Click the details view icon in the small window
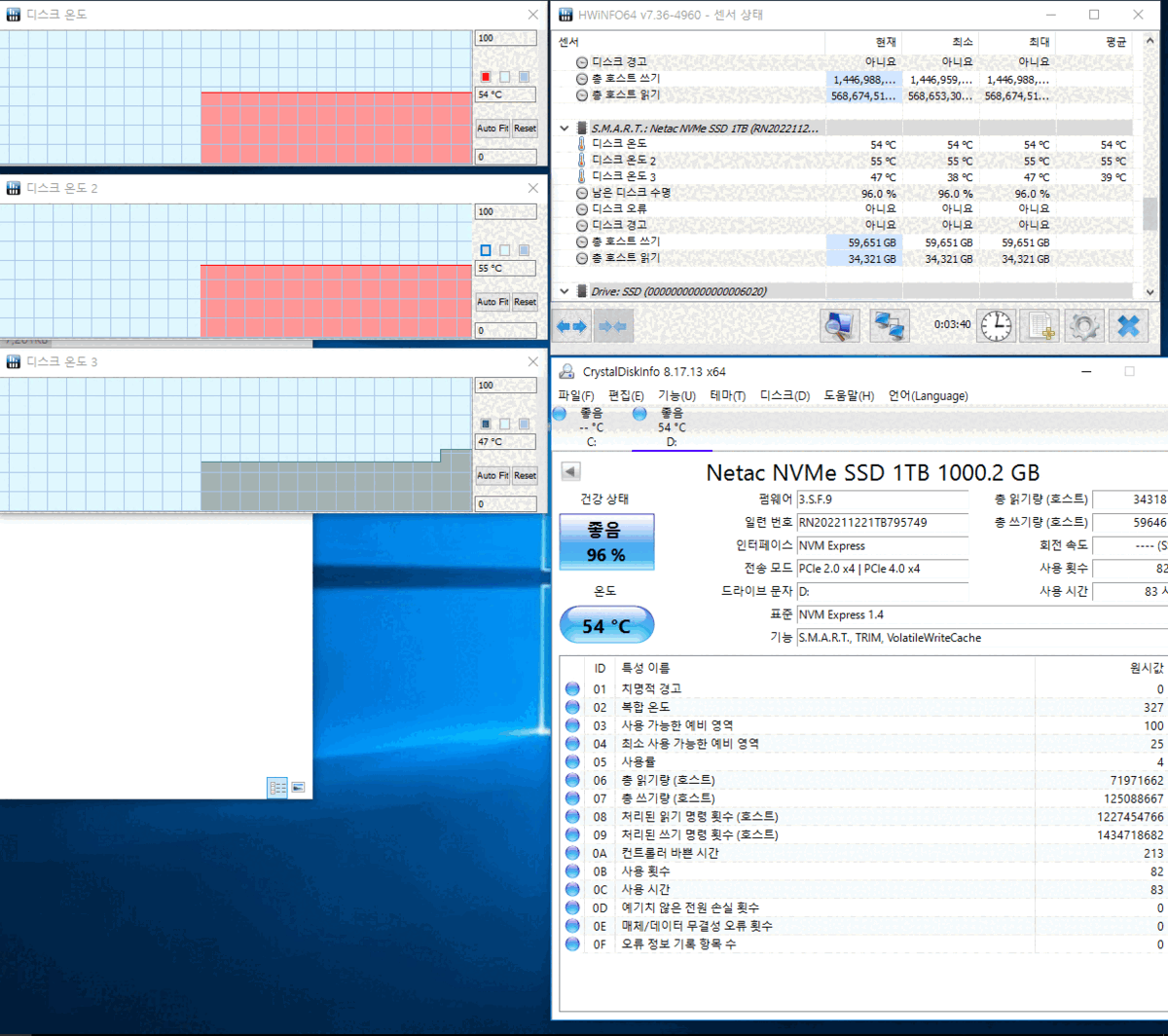The height and width of the screenshot is (1036, 1168). pyautogui.click(x=277, y=788)
